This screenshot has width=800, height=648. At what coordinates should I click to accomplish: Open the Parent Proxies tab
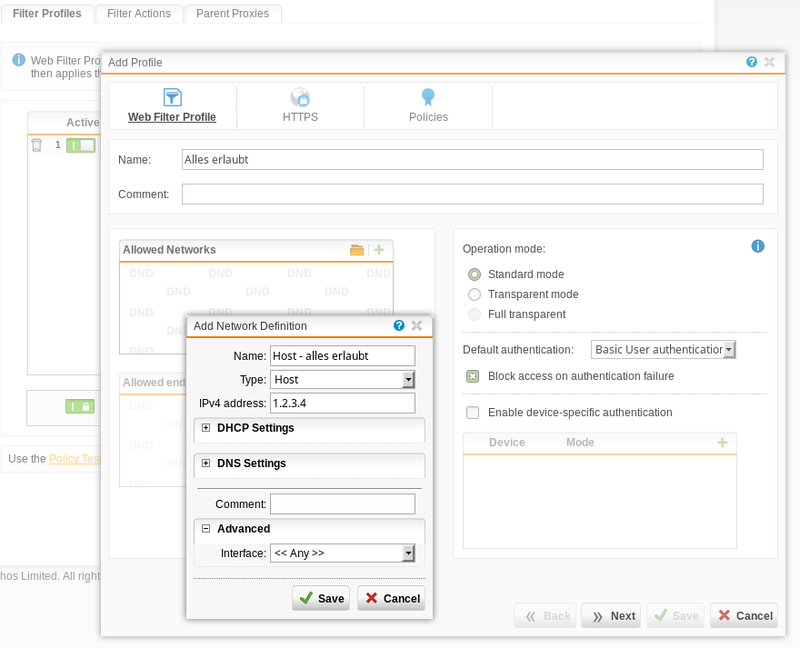click(x=232, y=13)
